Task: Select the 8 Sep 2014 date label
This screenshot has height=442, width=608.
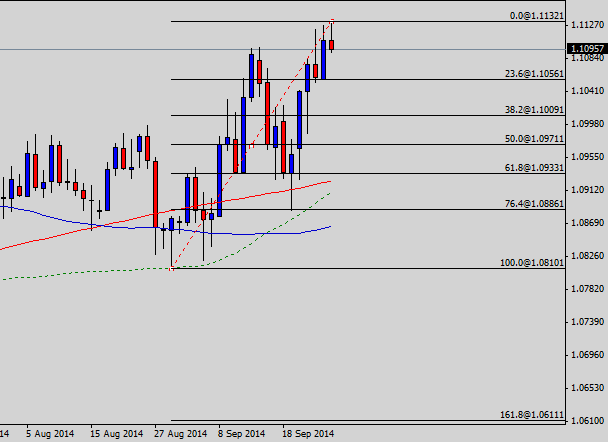Action: (241, 434)
